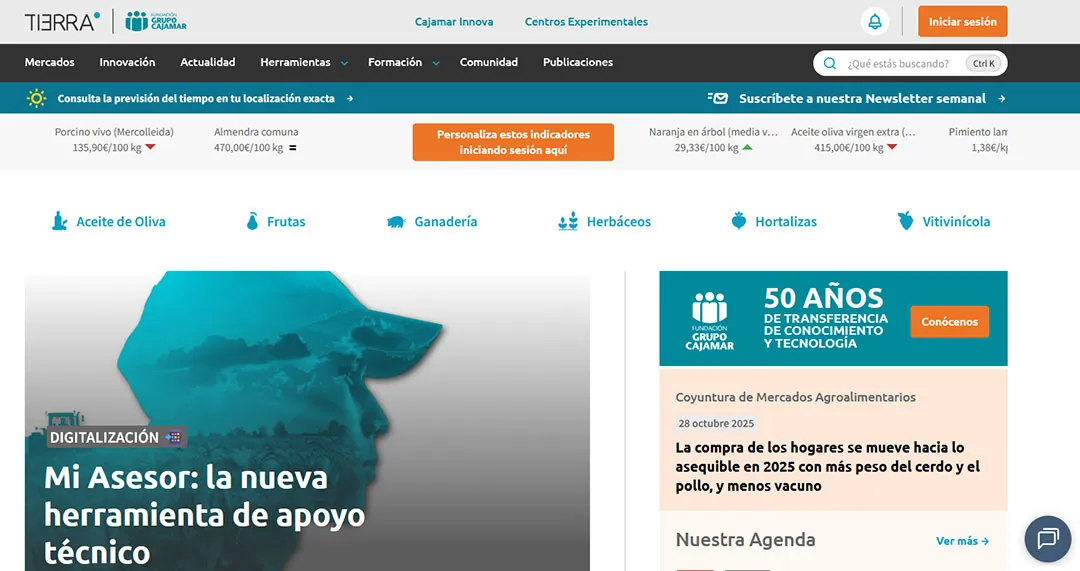This screenshot has height=571, width=1080.
Task: Click Nuestra Agenda heading
Action: click(x=745, y=539)
